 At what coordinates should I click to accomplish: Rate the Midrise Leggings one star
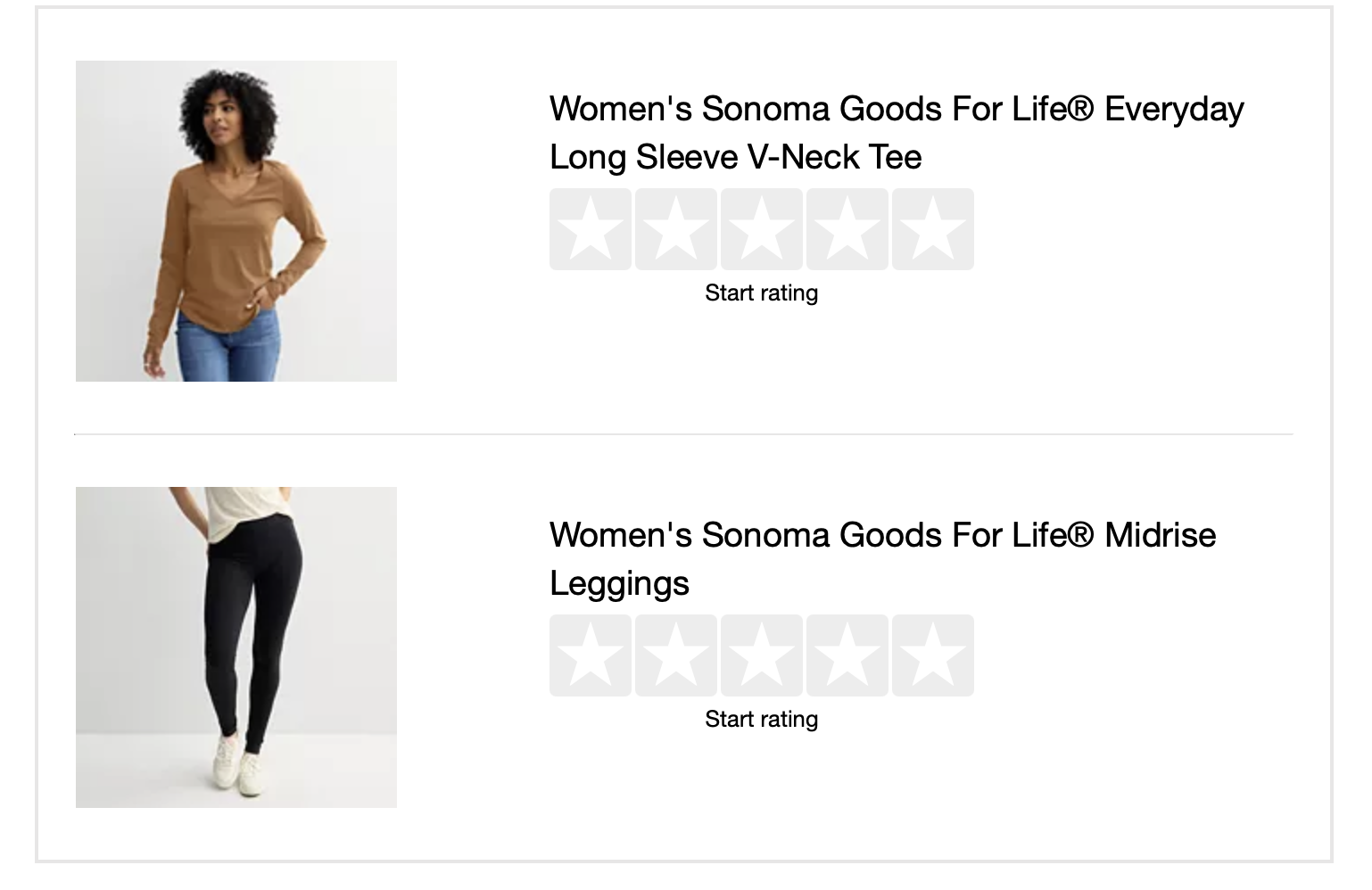click(591, 655)
